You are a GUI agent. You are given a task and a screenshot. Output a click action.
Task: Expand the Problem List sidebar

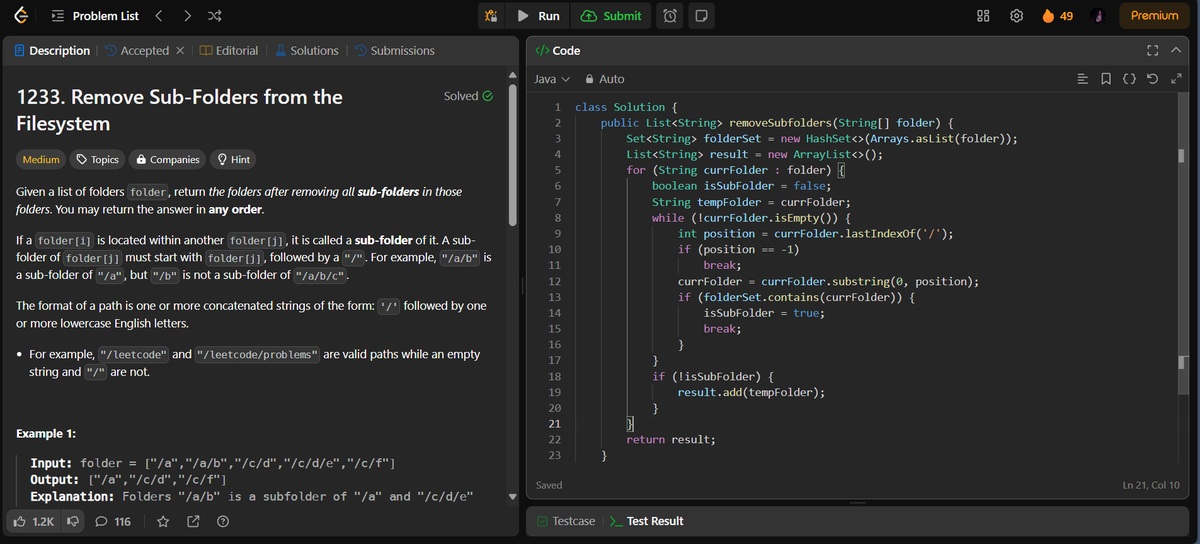(x=95, y=16)
